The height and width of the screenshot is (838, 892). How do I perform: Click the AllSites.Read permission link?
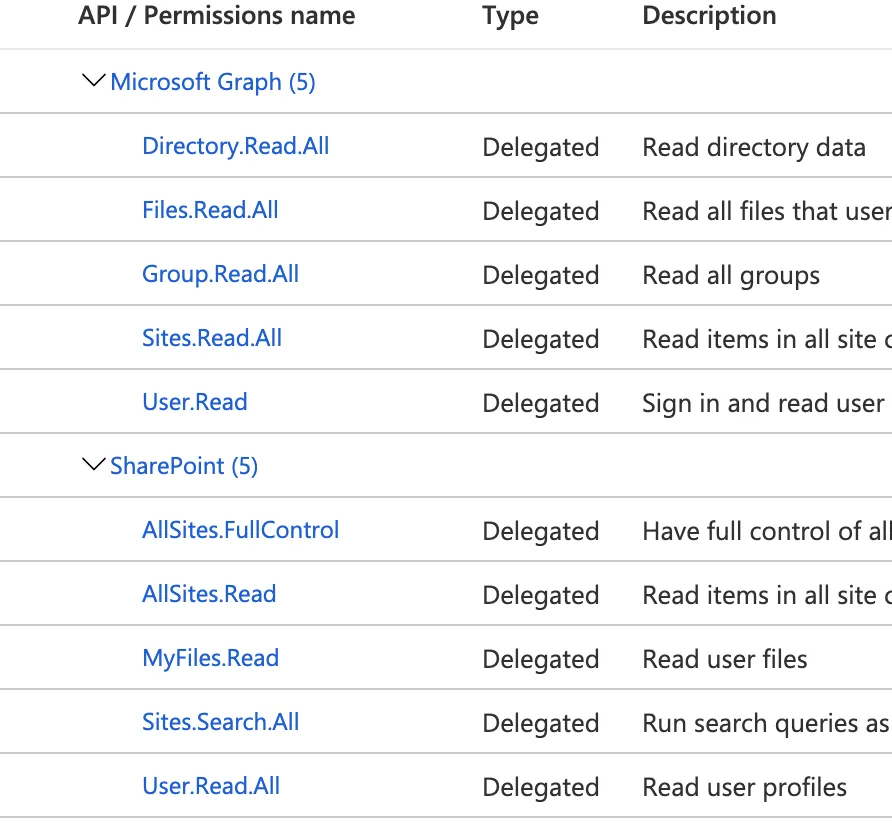click(209, 594)
